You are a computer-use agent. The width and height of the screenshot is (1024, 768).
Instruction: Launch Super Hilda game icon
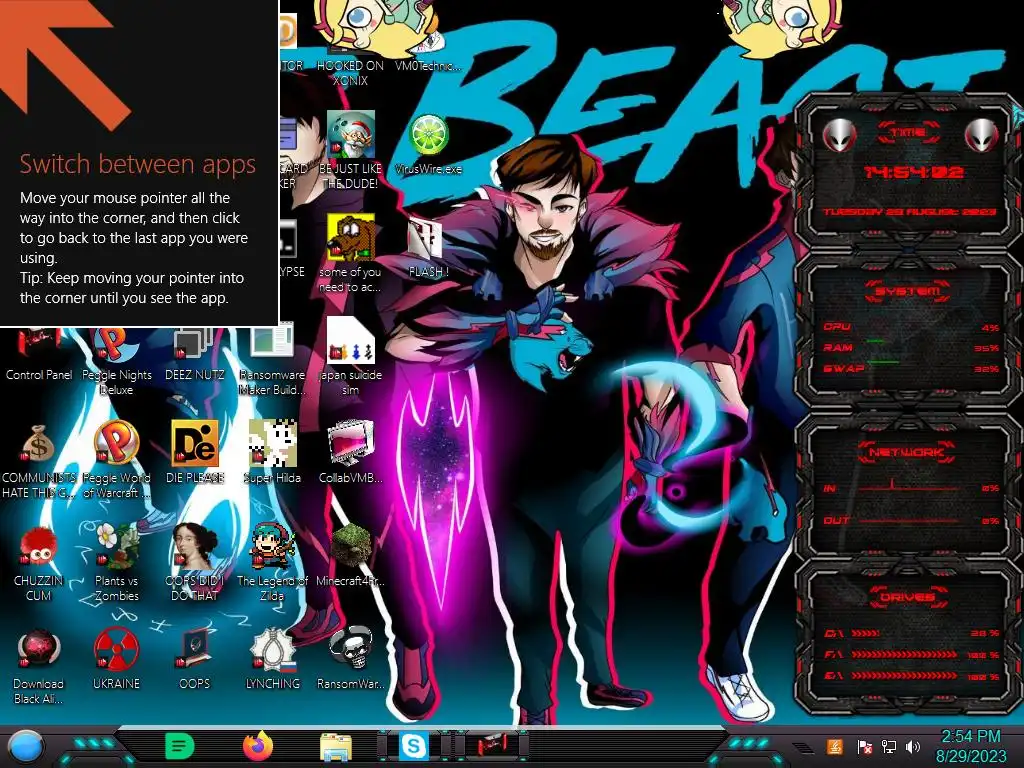click(272, 453)
